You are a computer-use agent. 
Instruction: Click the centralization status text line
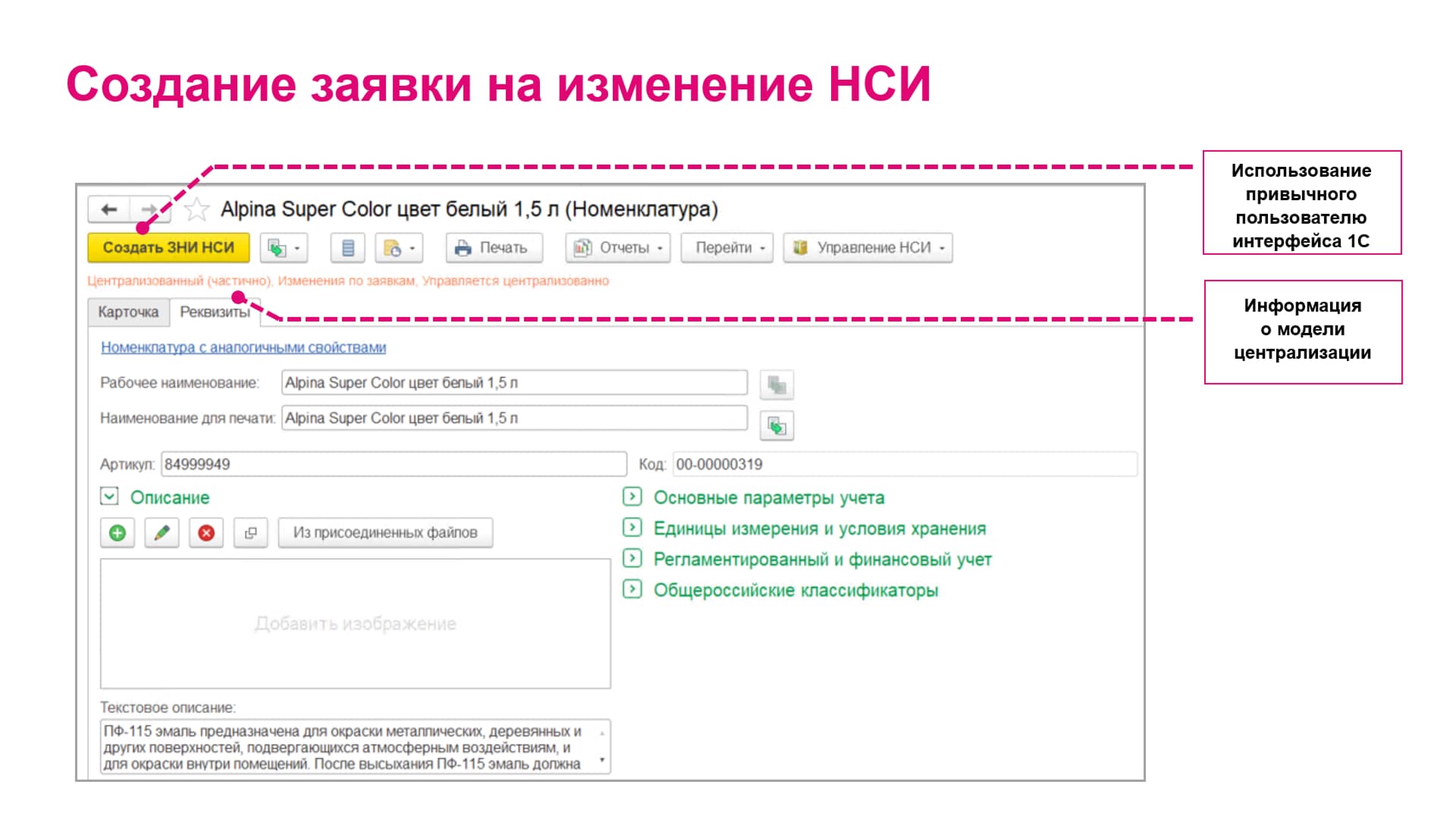[348, 281]
